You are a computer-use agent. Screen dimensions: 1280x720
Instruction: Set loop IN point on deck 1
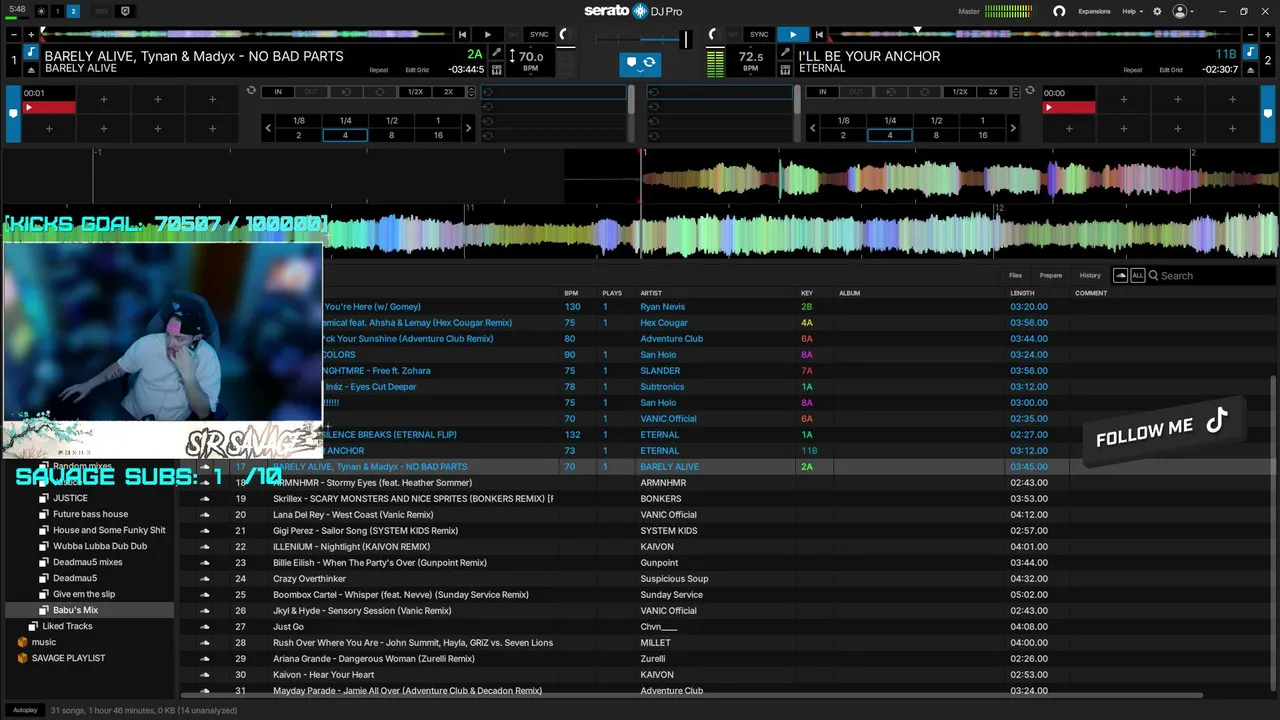coord(278,92)
